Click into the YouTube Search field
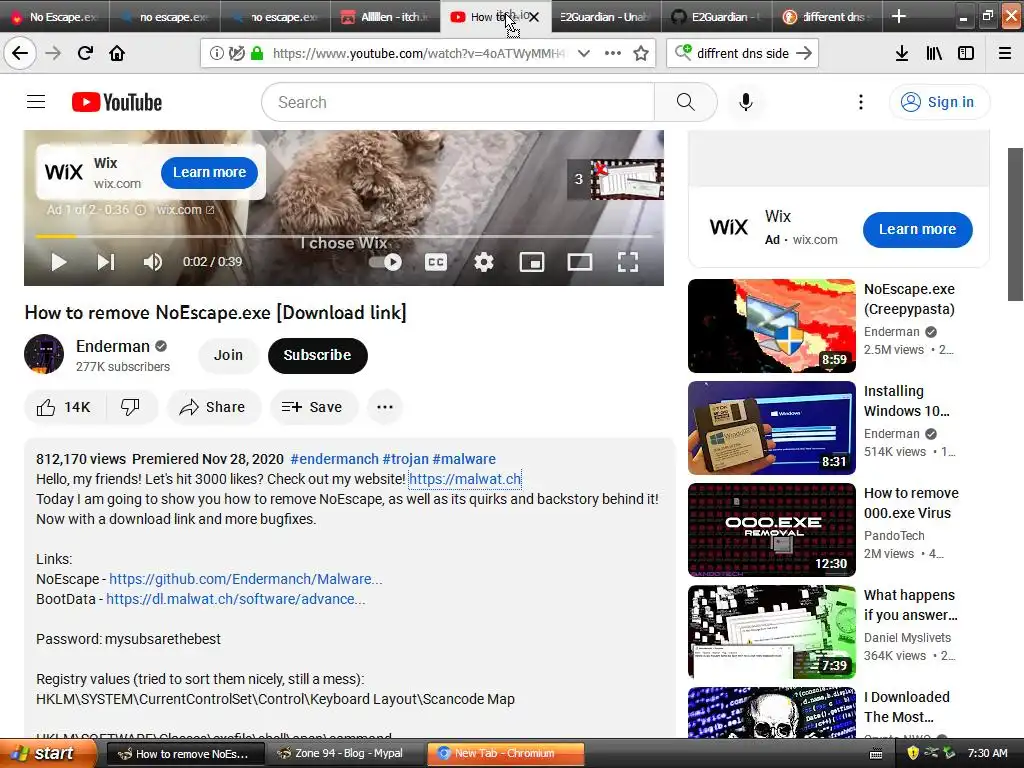Screen dimensions: 1024x768 tap(458, 102)
